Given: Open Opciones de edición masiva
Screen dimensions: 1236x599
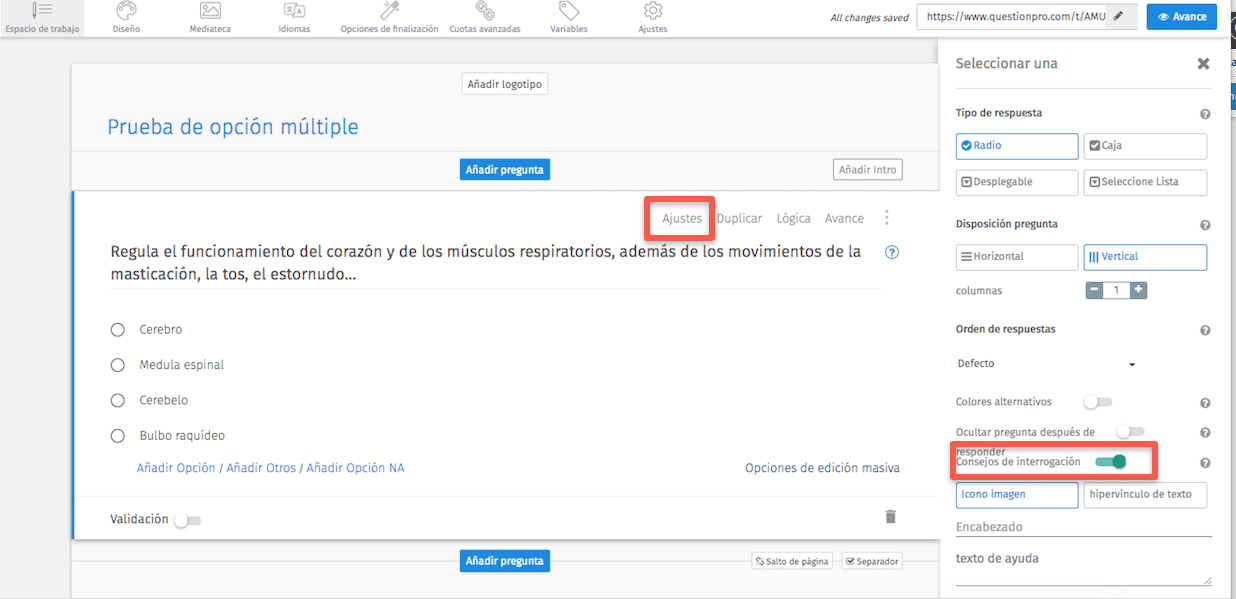Looking at the screenshot, I should [x=822, y=468].
